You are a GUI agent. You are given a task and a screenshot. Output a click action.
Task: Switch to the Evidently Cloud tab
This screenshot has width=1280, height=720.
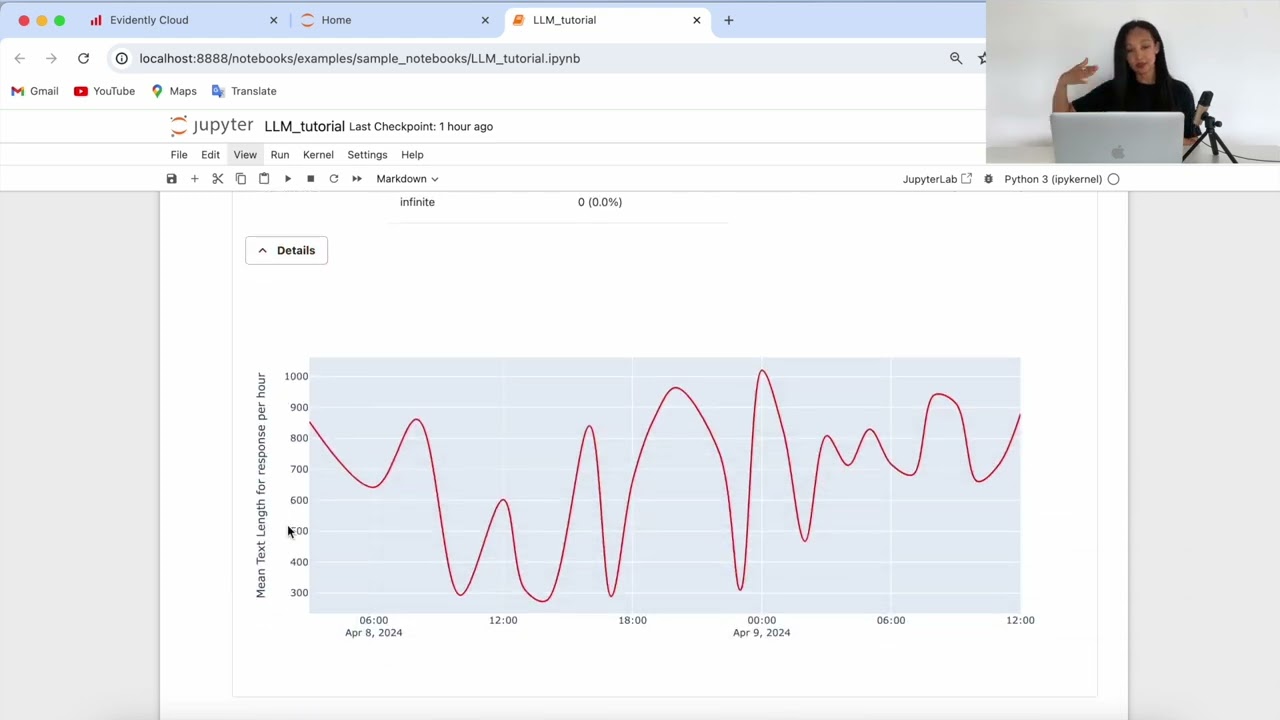(149, 20)
